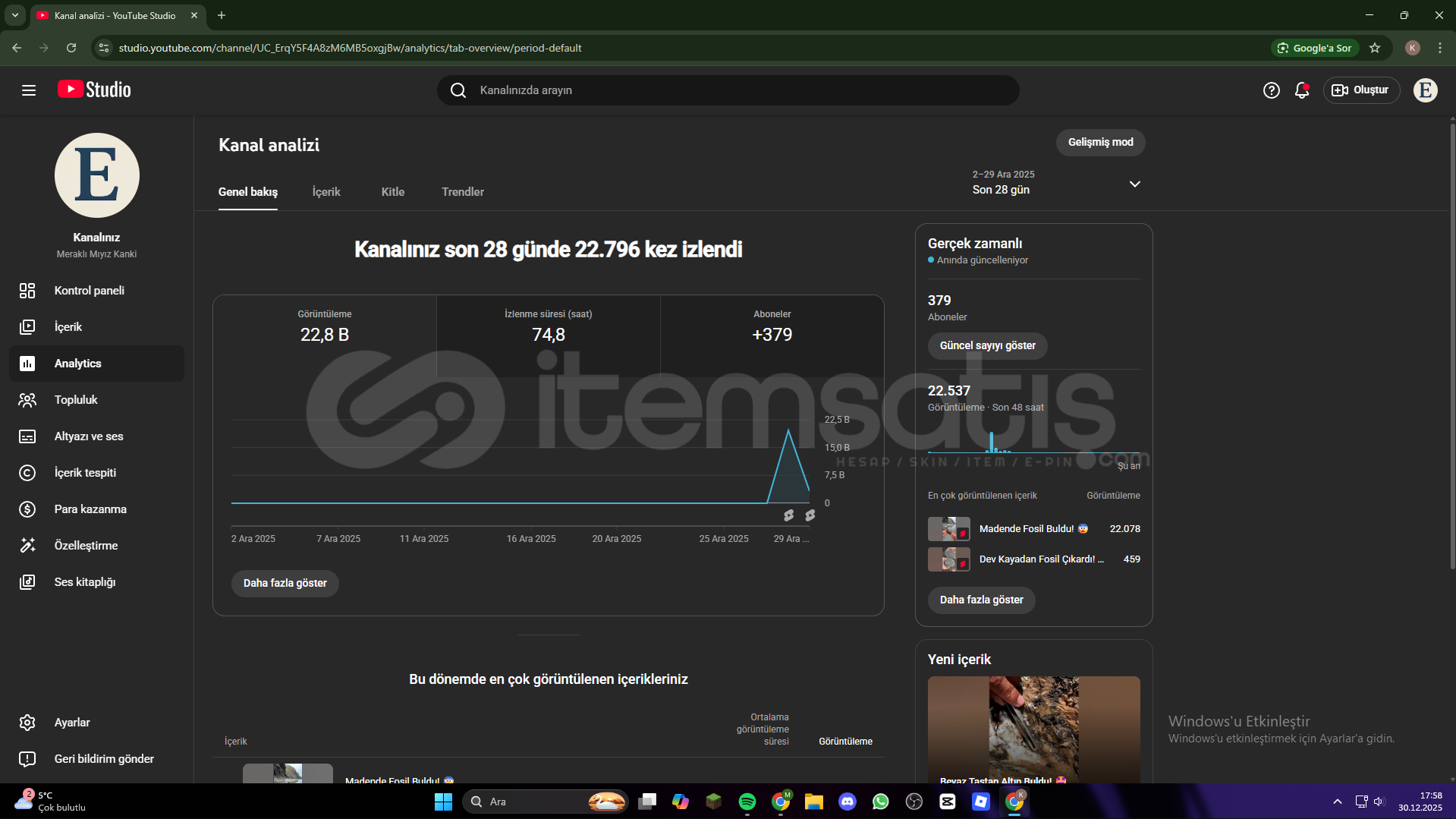Click the channel avatar in the sidebar
Viewport: 1456px width, 819px height.
(x=97, y=175)
